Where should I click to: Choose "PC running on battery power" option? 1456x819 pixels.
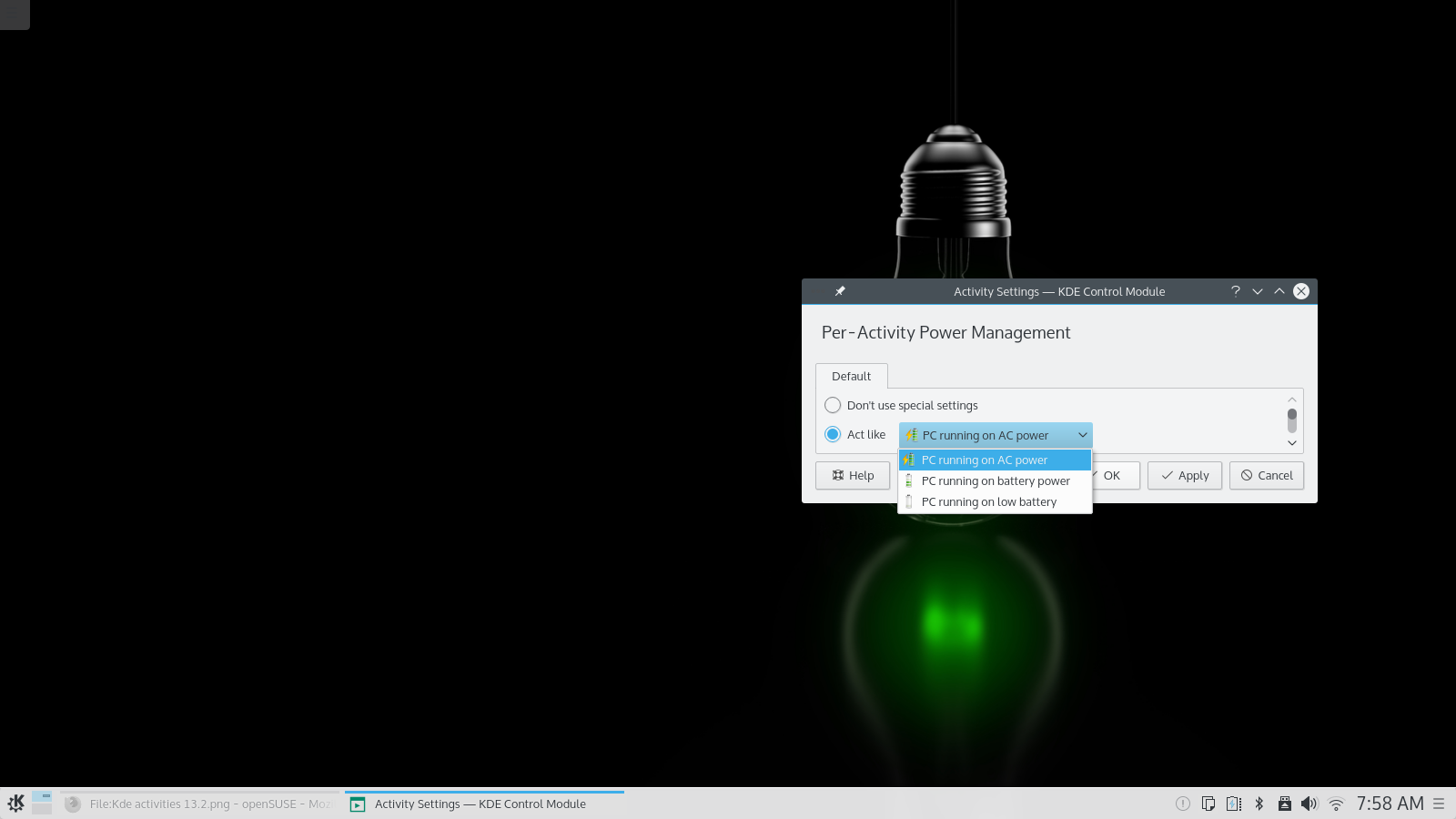[x=995, y=480]
